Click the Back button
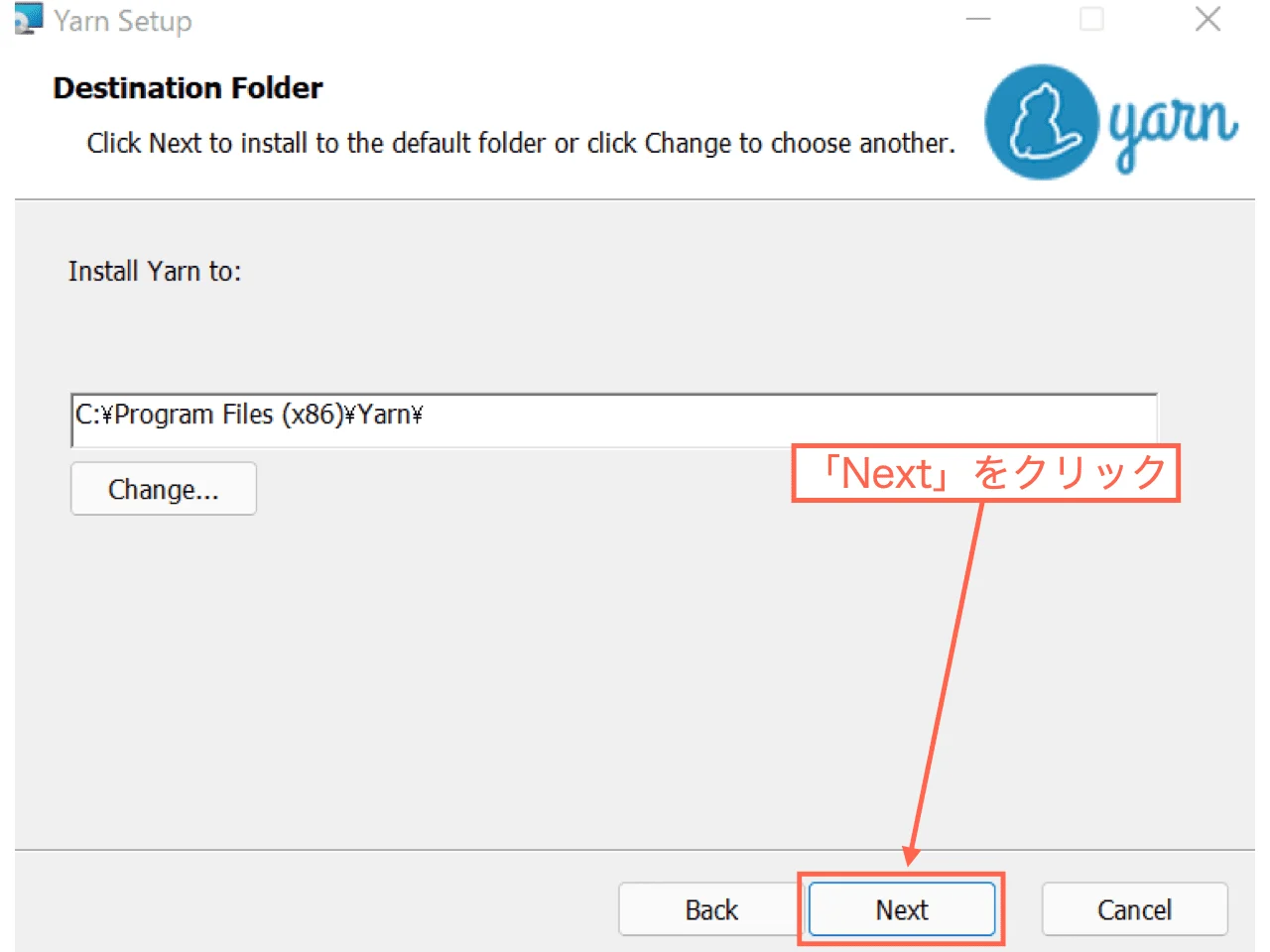1270x952 pixels. pyautogui.click(x=710, y=909)
